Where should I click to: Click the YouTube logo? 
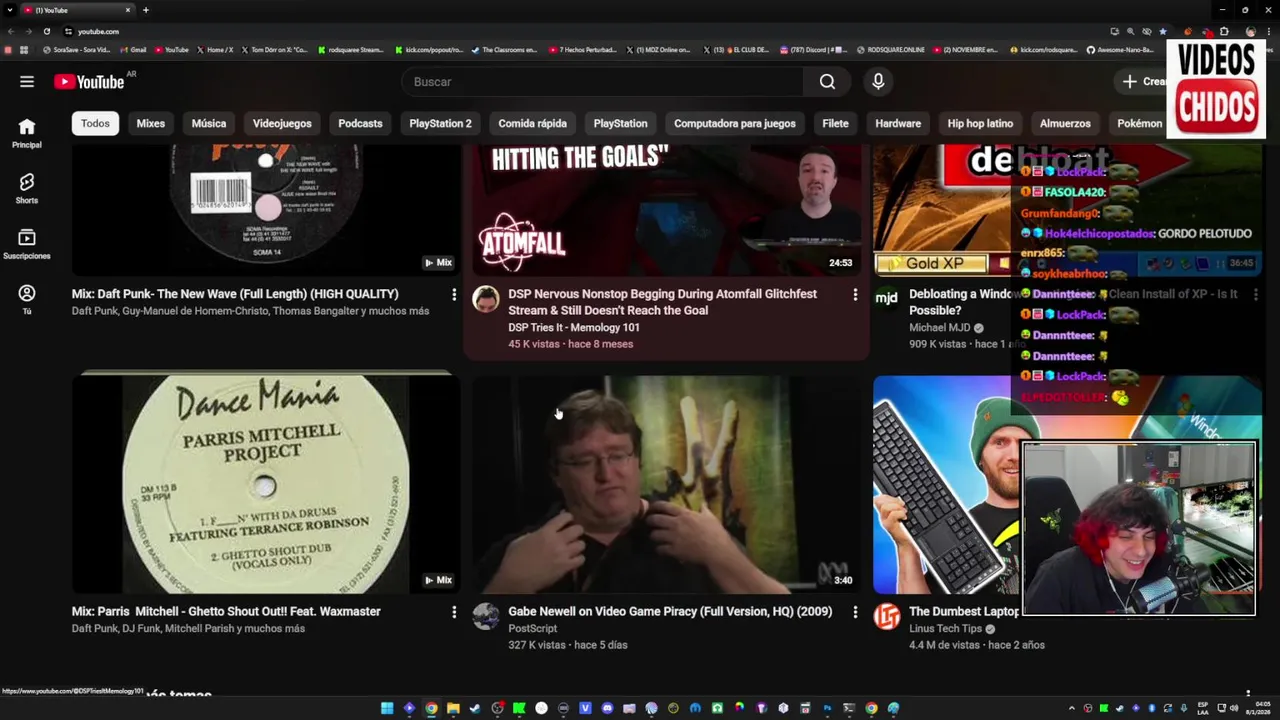pos(89,82)
